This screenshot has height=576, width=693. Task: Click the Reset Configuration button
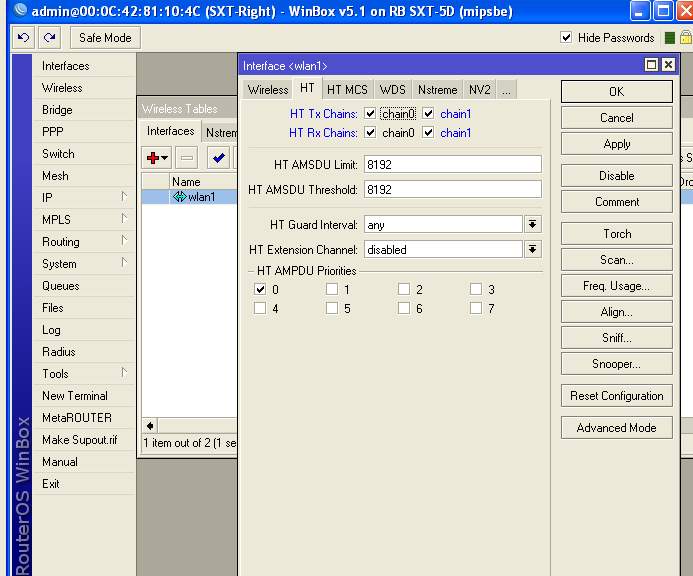[x=617, y=396]
